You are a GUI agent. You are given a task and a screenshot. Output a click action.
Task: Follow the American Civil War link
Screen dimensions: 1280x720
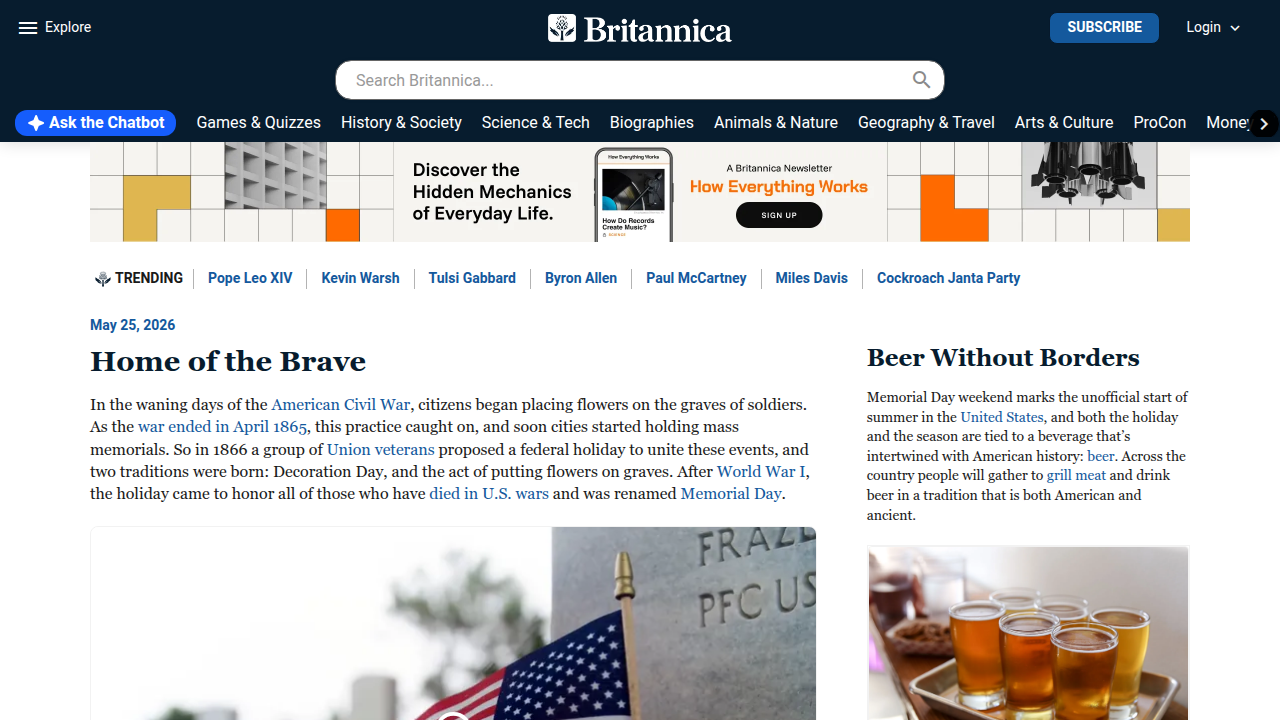[341, 405]
